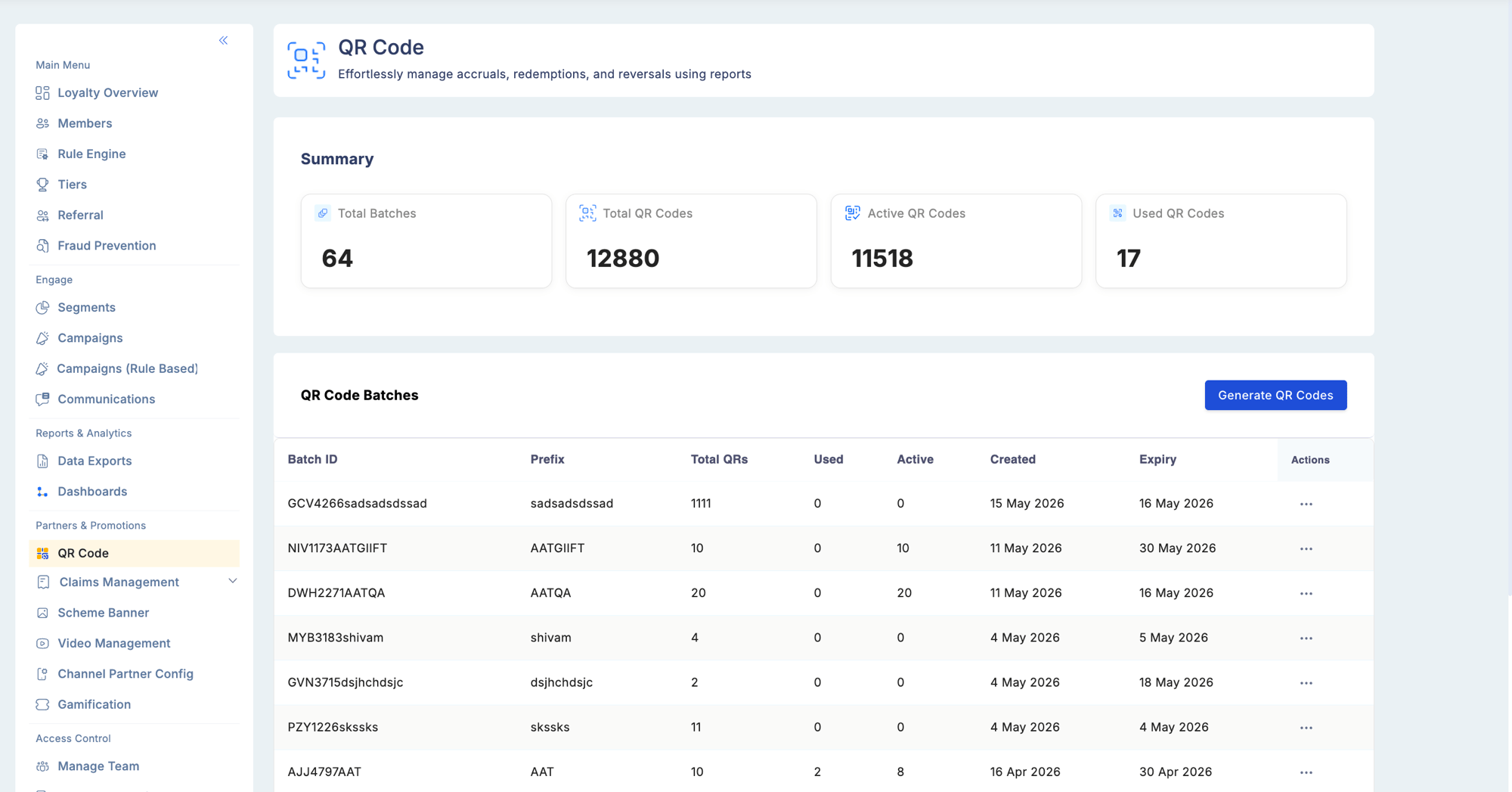This screenshot has height=792, width=1512.
Task: Click the Video Management play icon
Action: [42, 644]
